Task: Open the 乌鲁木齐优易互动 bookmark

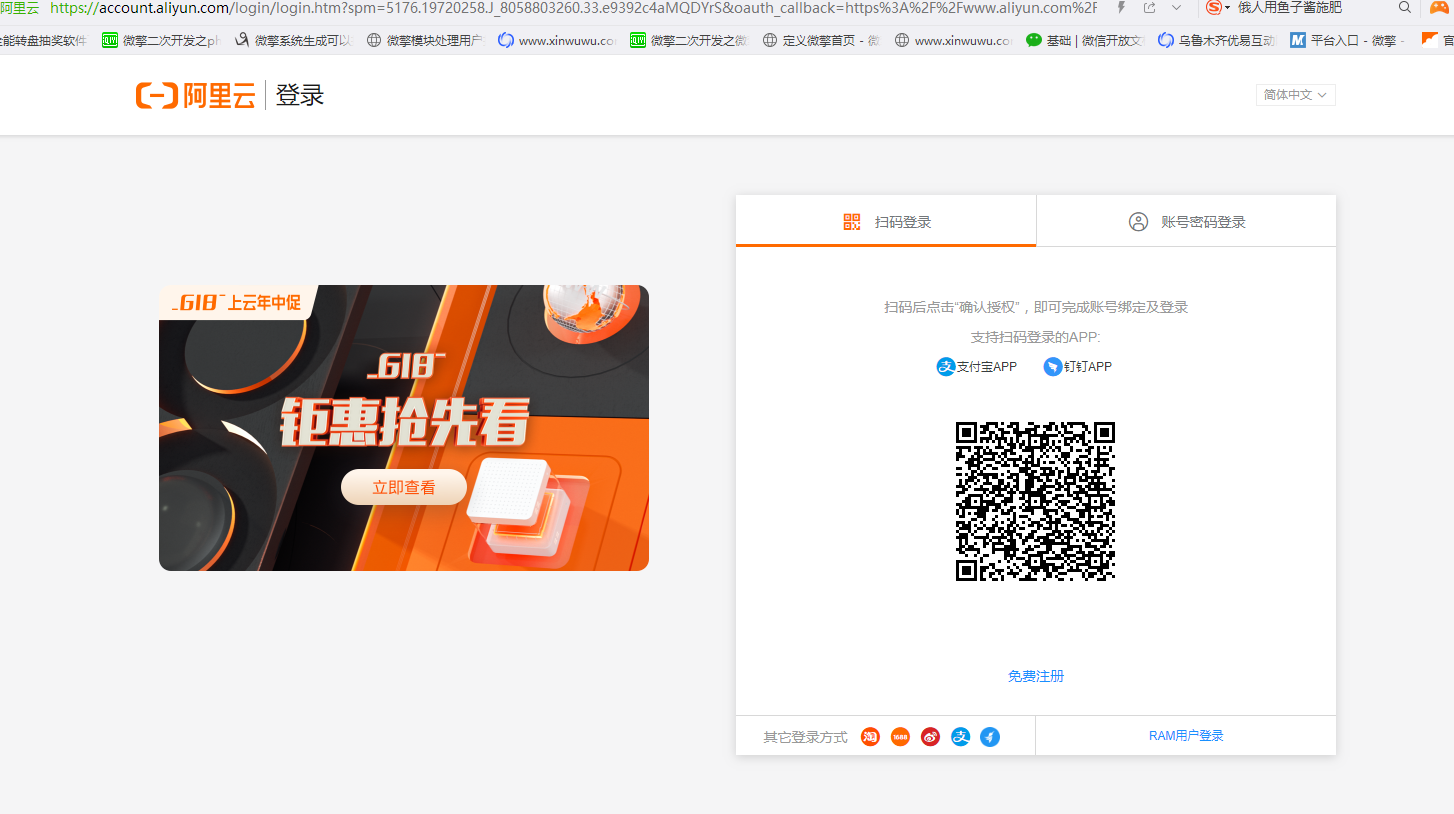Action: click(1217, 41)
